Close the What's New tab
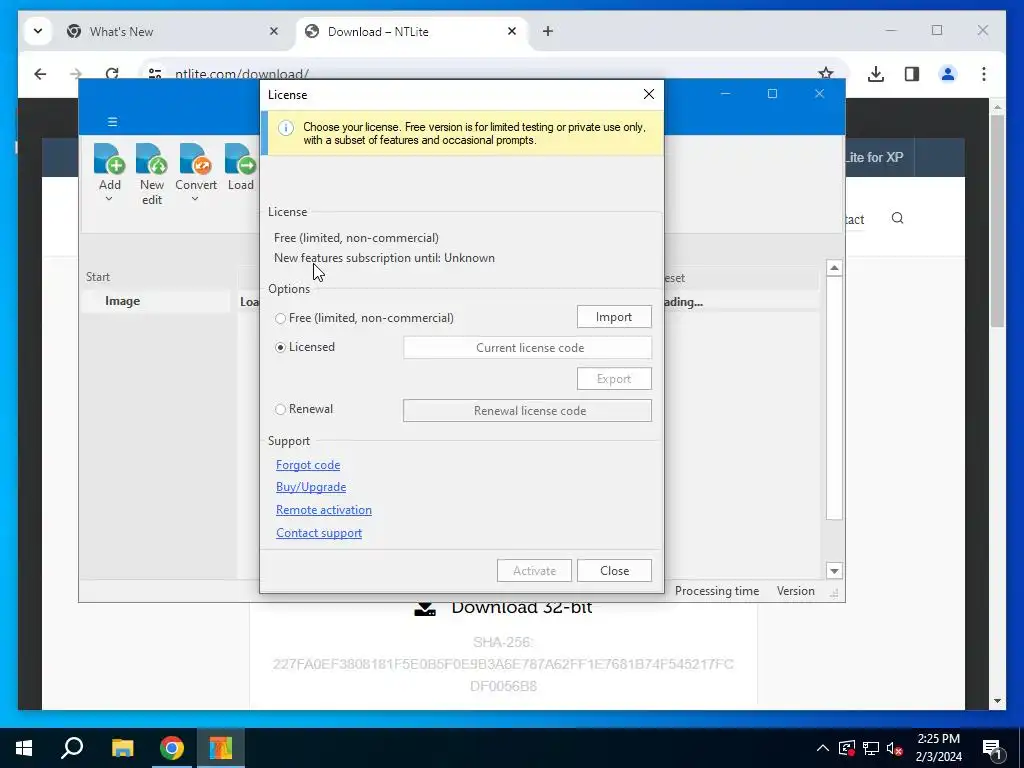Image resolution: width=1024 pixels, height=768 pixels. pyautogui.click(x=274, y=31)
